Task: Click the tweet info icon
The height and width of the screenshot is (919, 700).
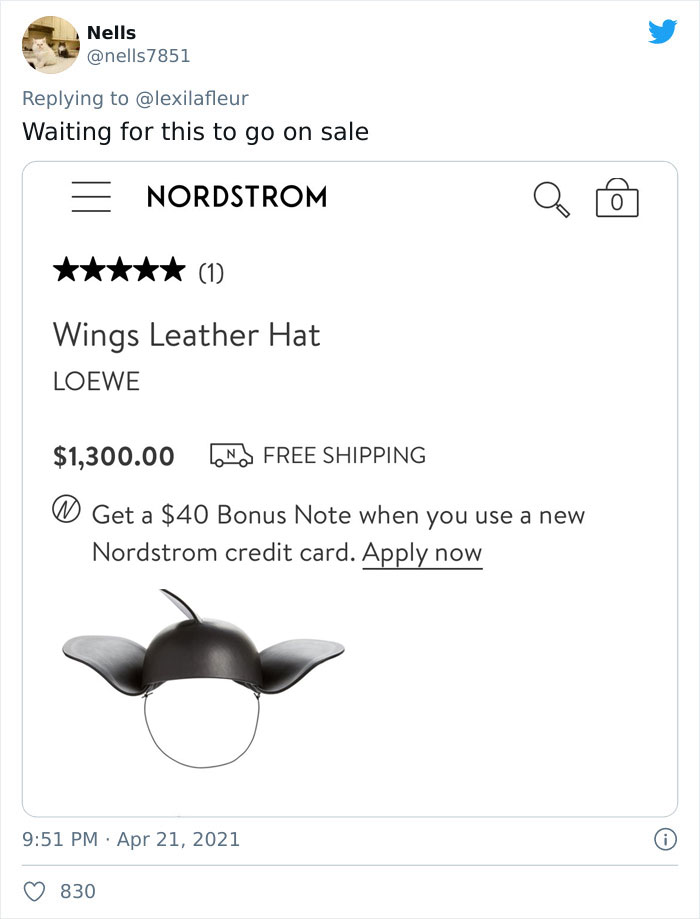Action: coord(666,838)
